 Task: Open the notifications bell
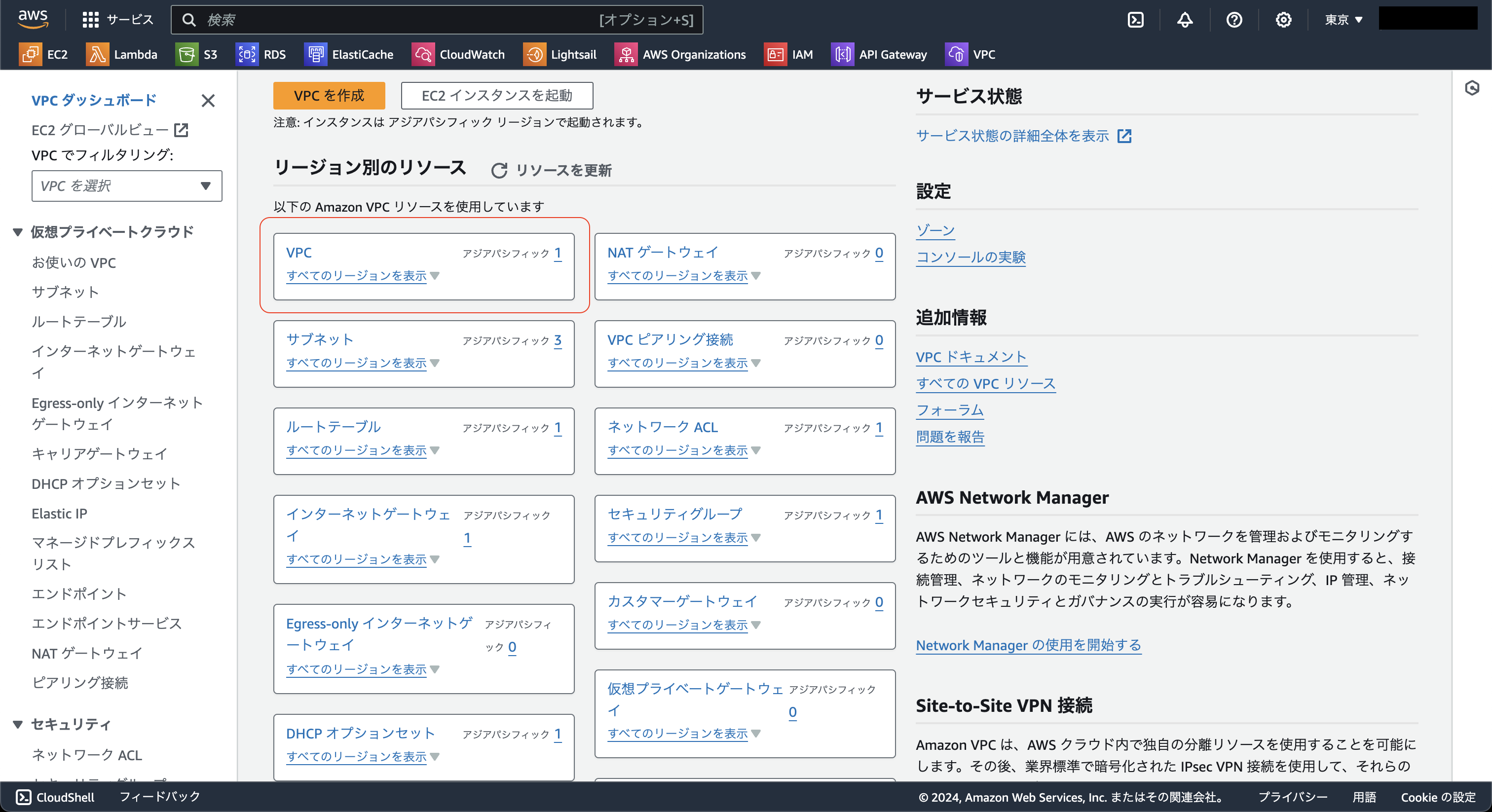coord(1185,19)
